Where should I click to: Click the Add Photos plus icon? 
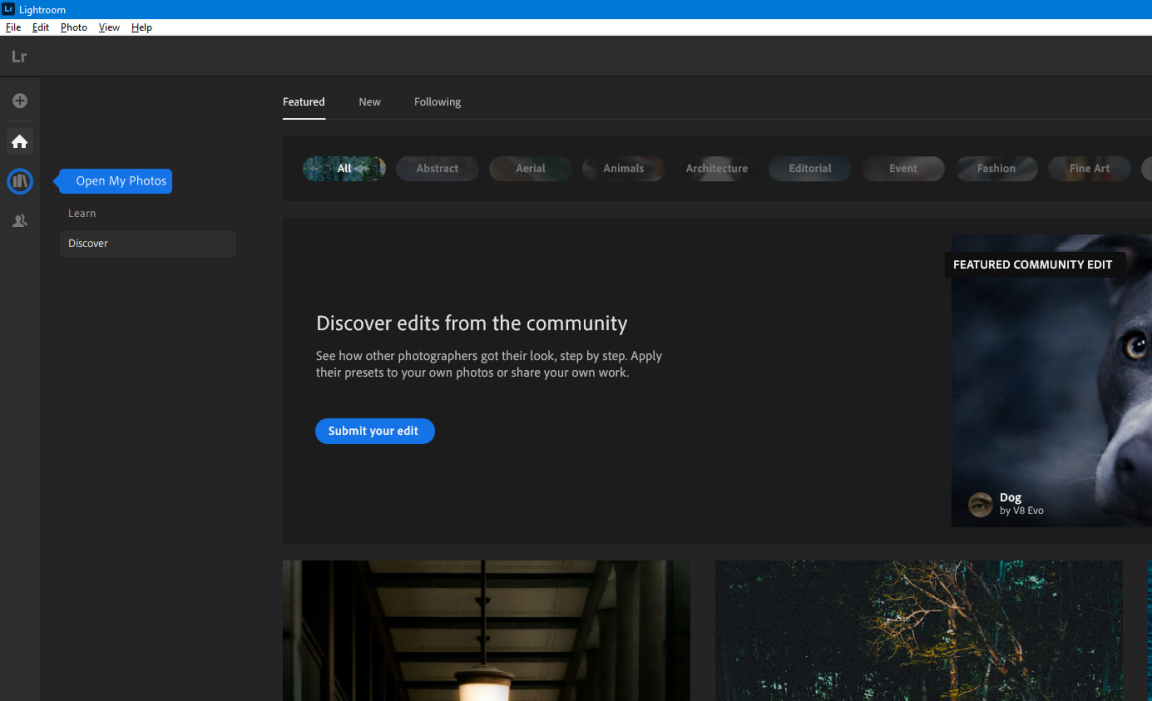(x=20, y=101)
